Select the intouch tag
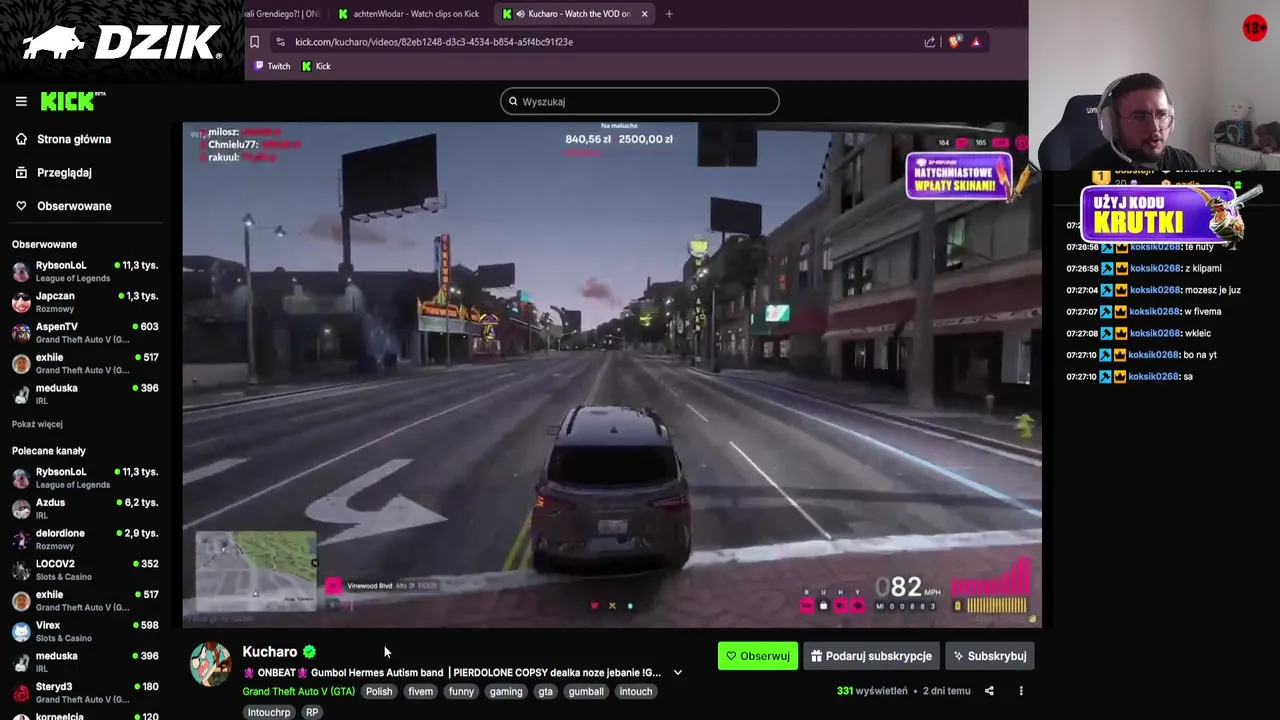1280x720 pixels. [x=636, y=691]
